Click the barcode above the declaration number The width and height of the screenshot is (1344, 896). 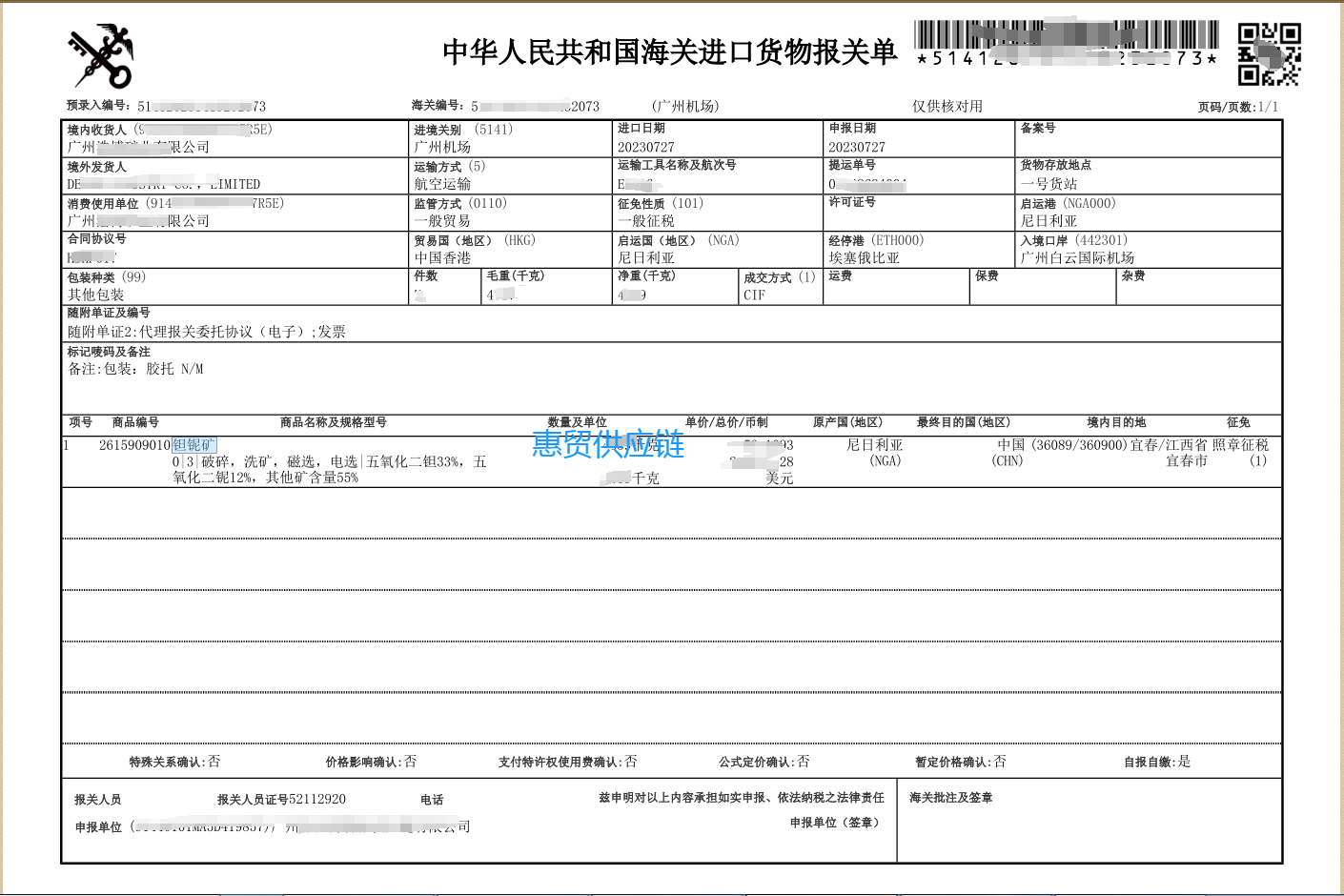(1067, 34)
